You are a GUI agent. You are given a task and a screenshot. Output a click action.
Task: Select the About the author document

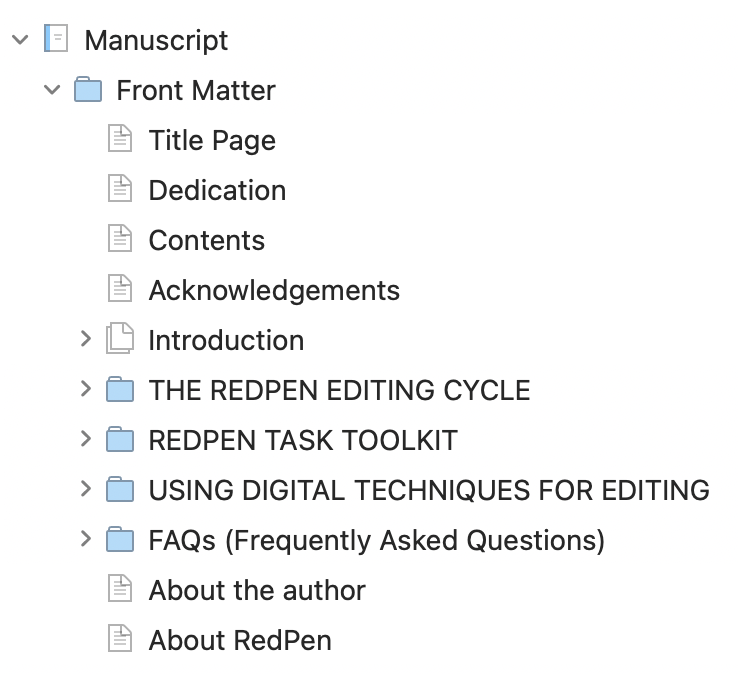pyautogui.click(x=257, y=590)
